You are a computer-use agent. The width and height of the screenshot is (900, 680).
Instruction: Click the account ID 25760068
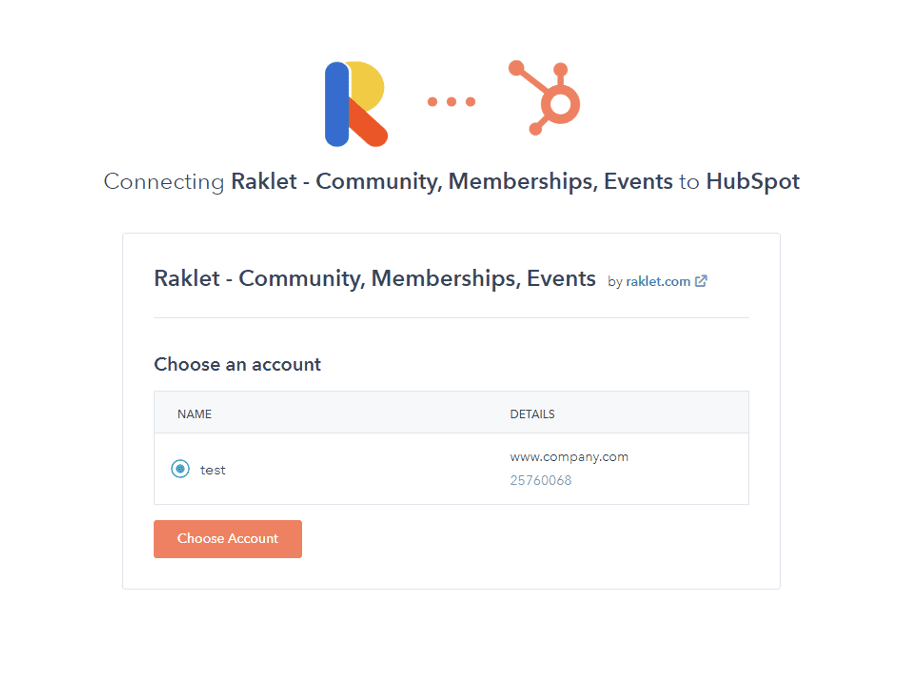pos(541,480)
